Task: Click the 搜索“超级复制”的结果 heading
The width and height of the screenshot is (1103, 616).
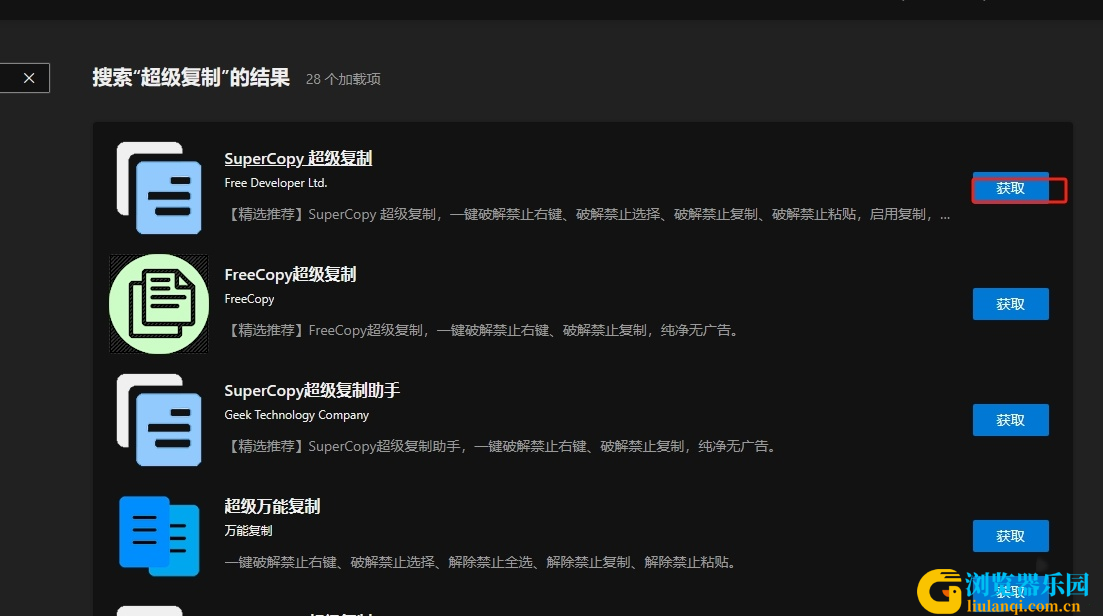Action: point(191,77)
